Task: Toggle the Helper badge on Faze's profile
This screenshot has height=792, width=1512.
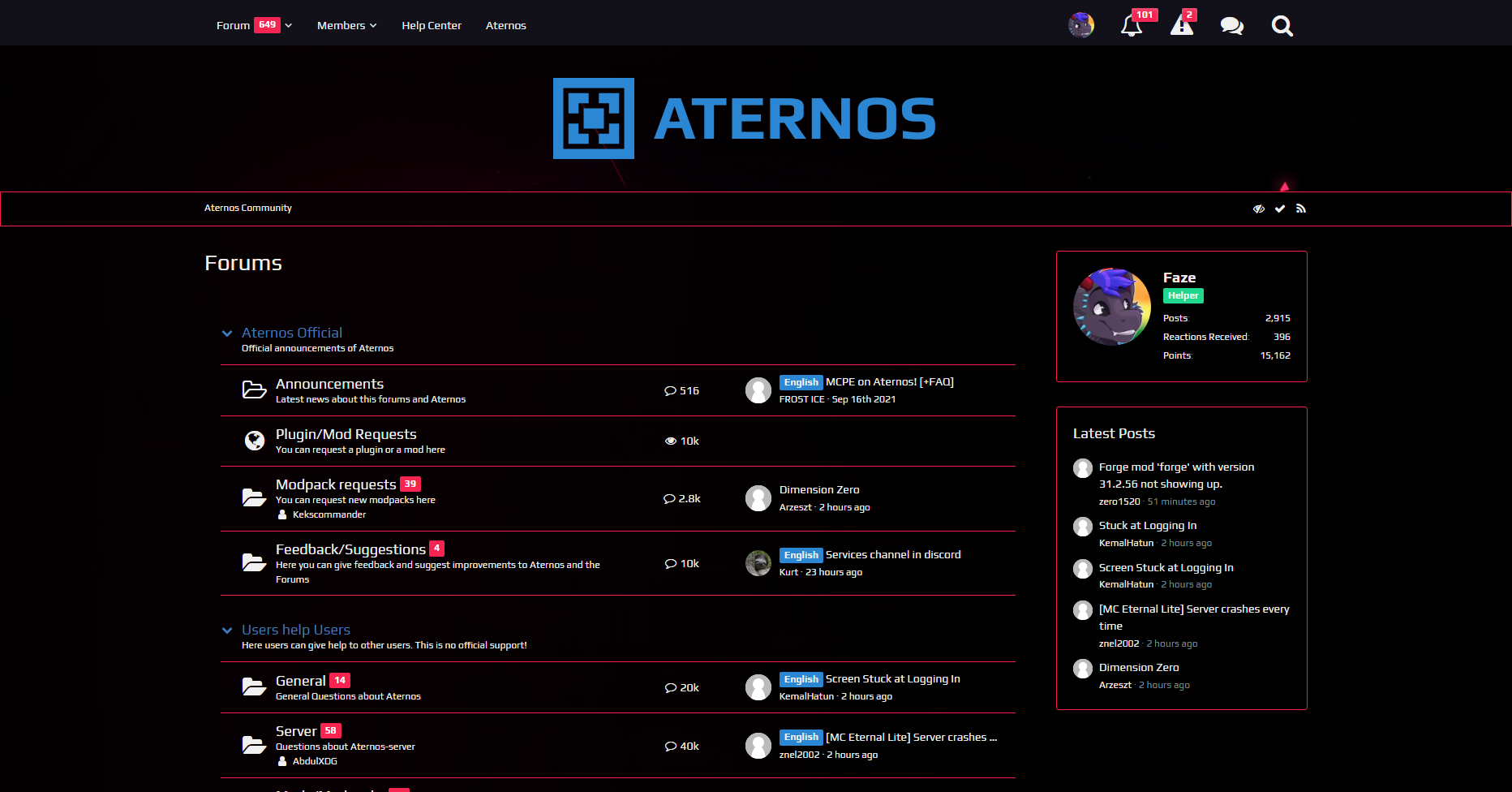Action: coord(1183,295)
